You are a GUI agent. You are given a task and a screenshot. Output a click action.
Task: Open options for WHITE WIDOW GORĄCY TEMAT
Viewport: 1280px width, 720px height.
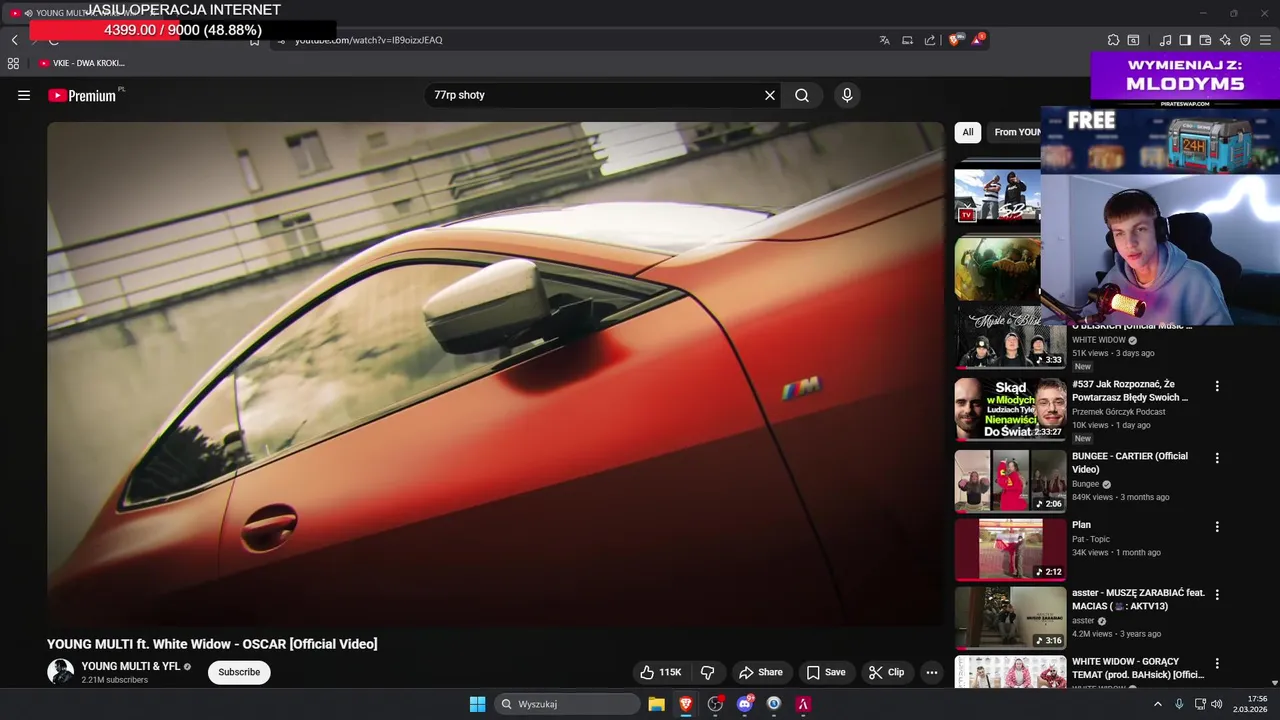coord(1217,664)
